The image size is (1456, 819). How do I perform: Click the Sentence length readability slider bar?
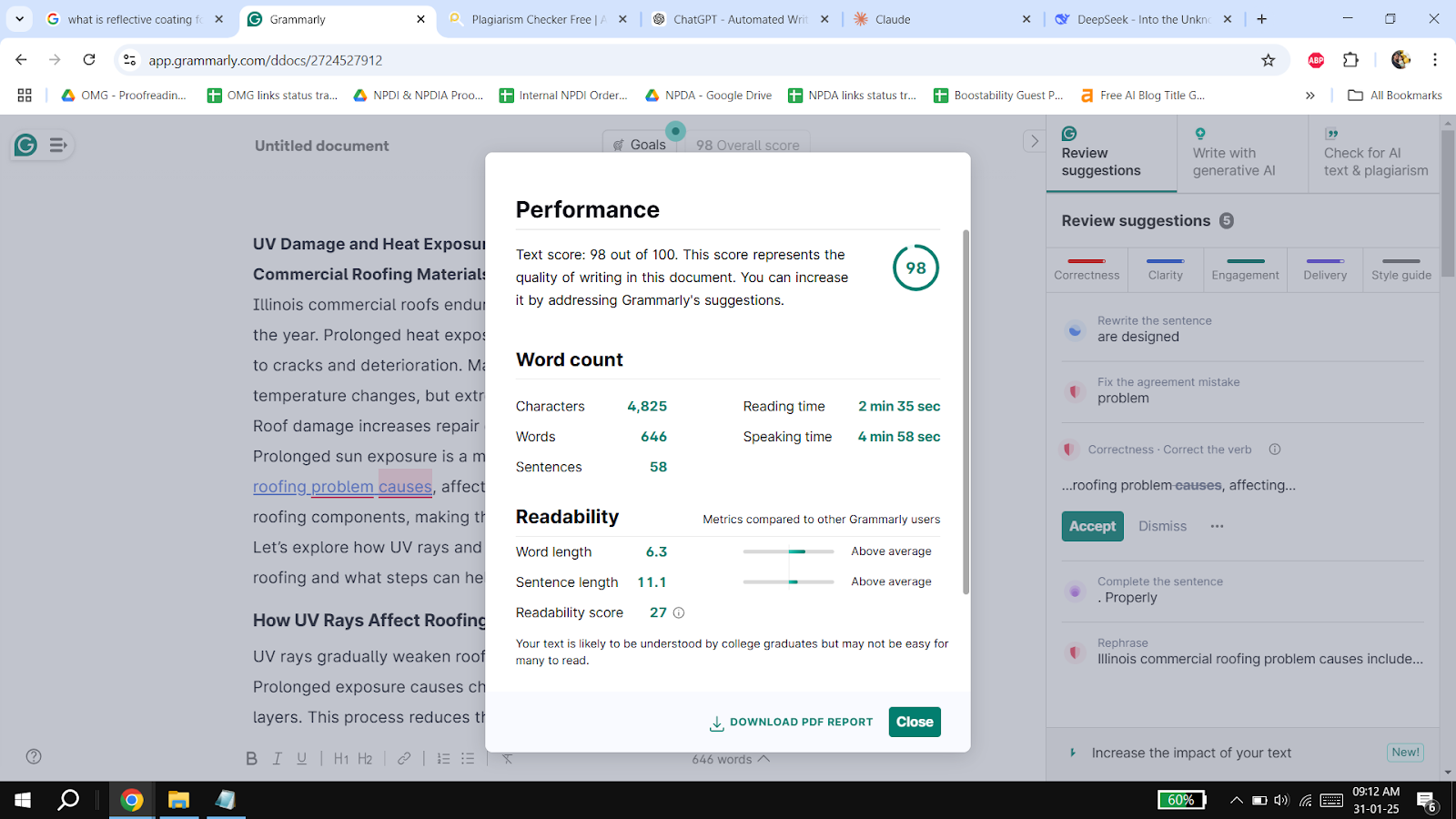[x=788, y=581]
